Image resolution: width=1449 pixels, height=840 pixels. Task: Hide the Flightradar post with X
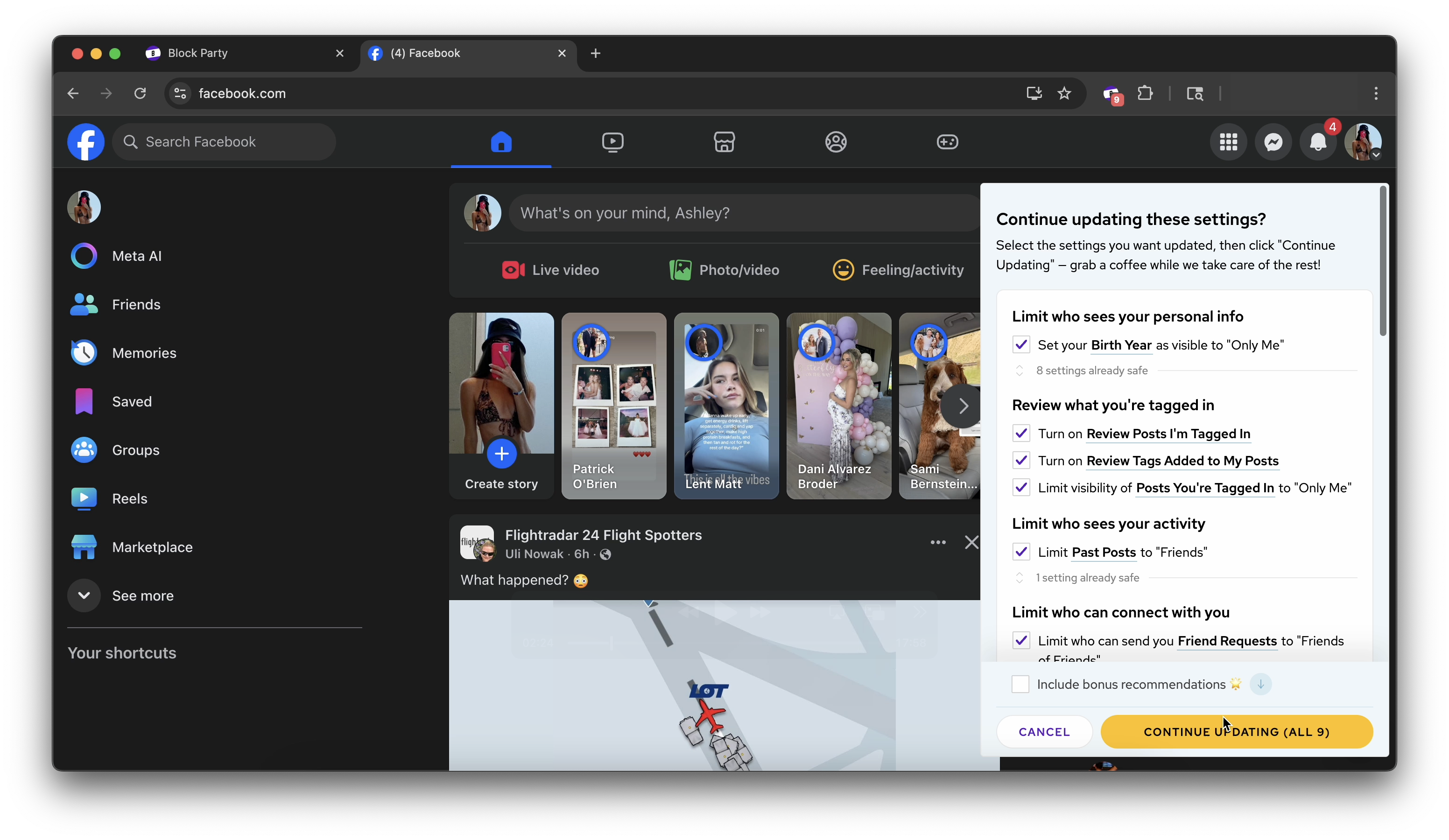(x=971, y=542)
